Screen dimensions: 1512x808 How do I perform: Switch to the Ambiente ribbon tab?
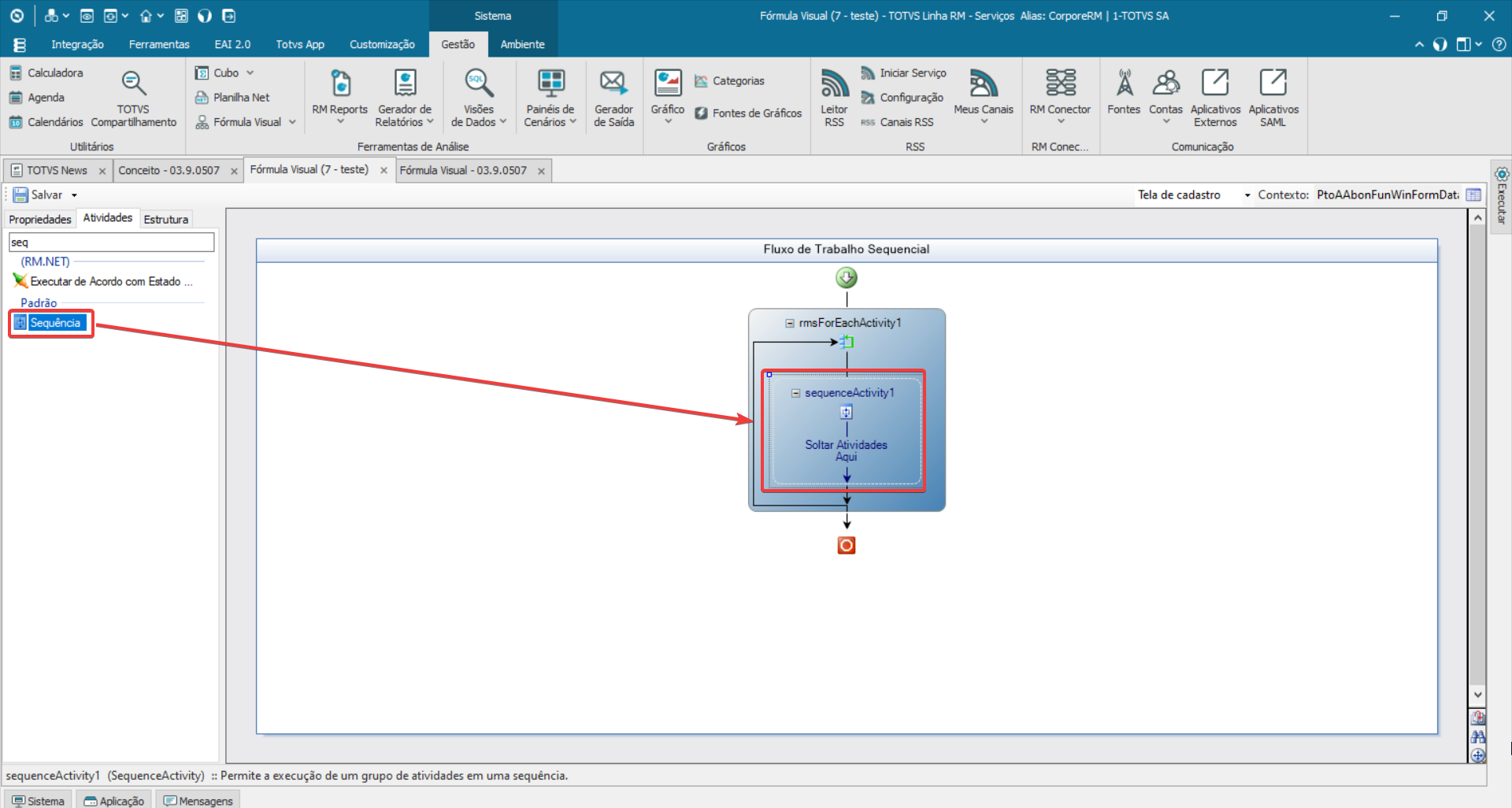click(x=522, y=44)
